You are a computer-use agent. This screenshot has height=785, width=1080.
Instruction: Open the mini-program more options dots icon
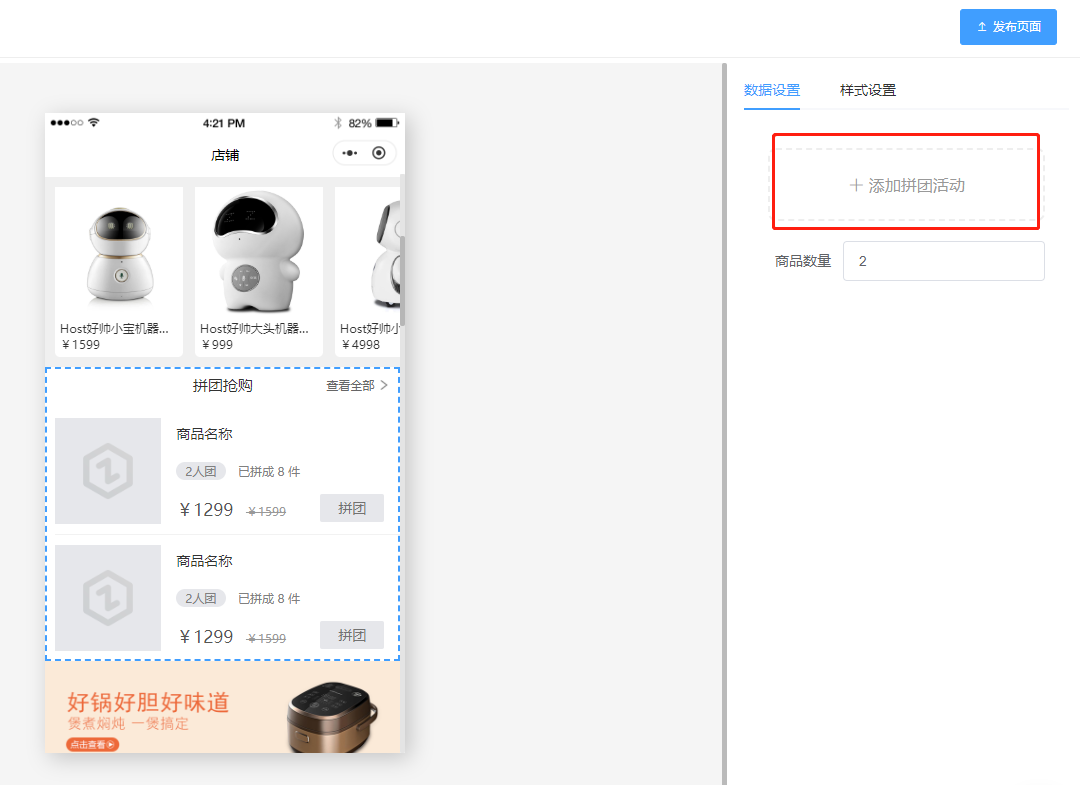point(350,153)
